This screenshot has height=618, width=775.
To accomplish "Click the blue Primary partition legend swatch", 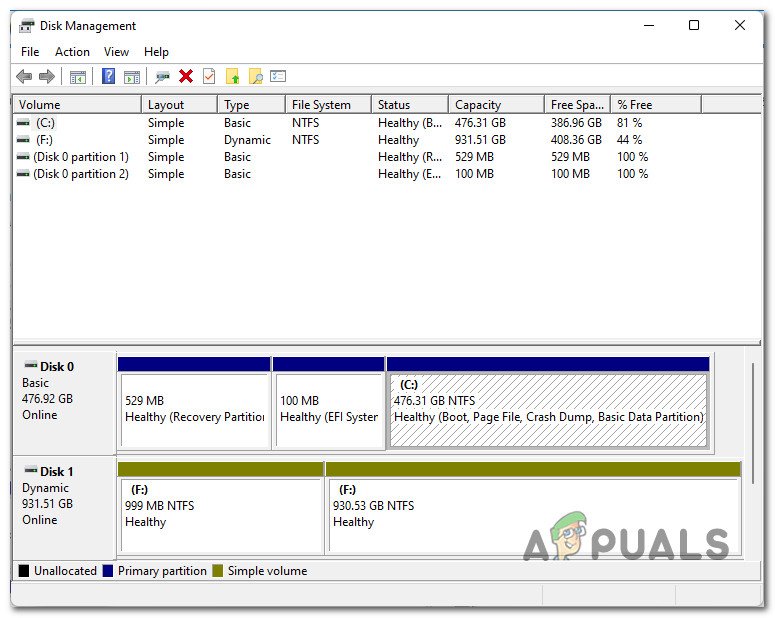I will coord(108,571).
